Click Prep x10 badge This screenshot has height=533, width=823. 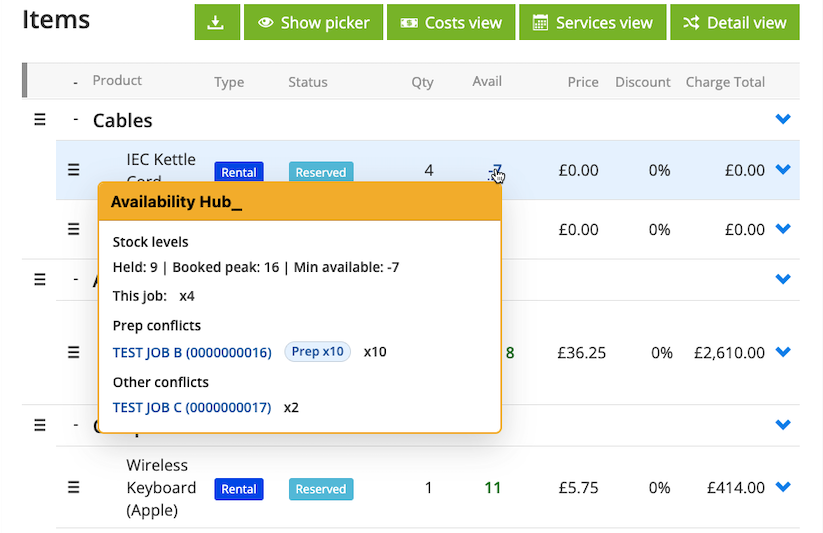tap(318, 351)
